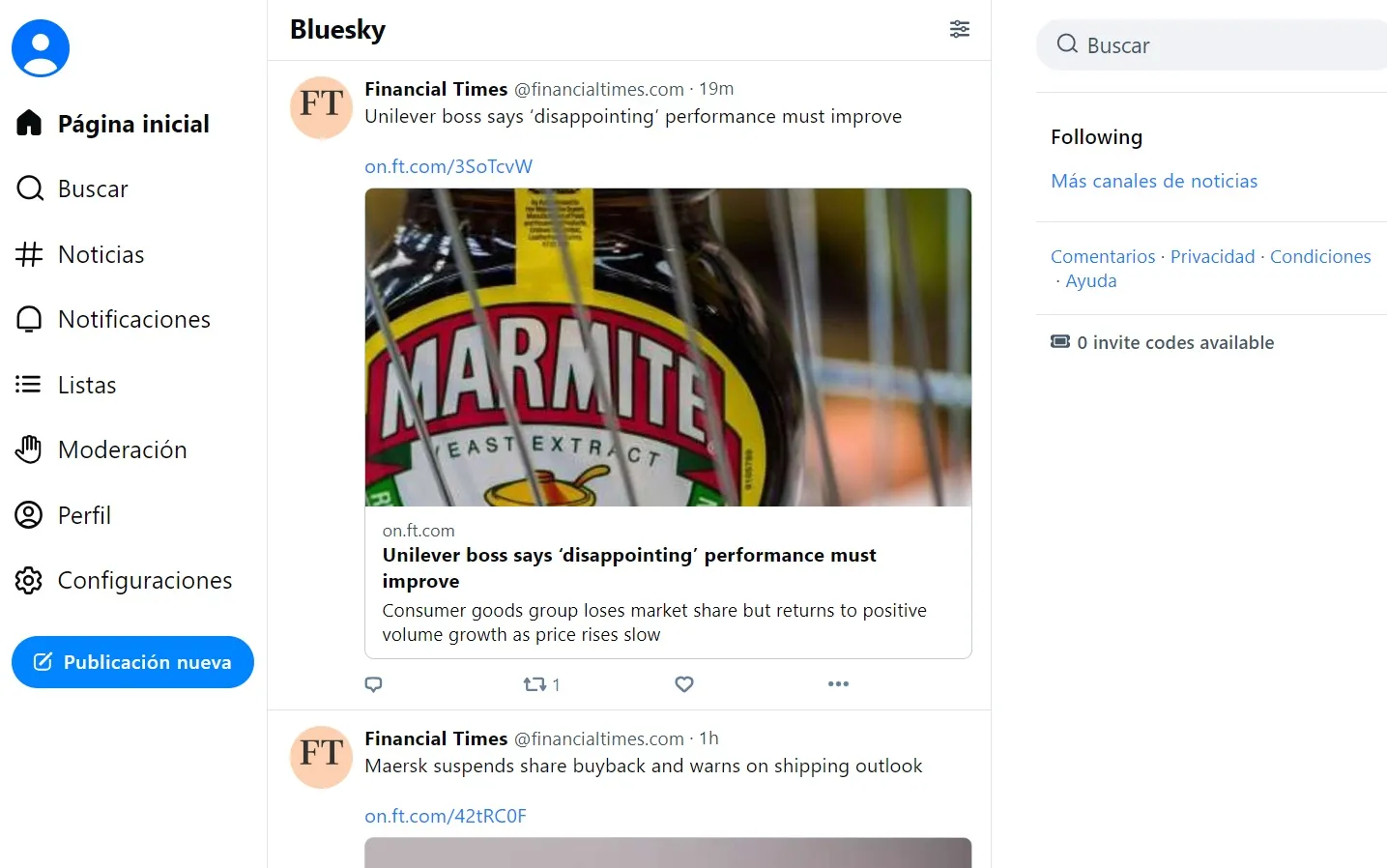Open the Marmite jar image

[x=668, y=347]
